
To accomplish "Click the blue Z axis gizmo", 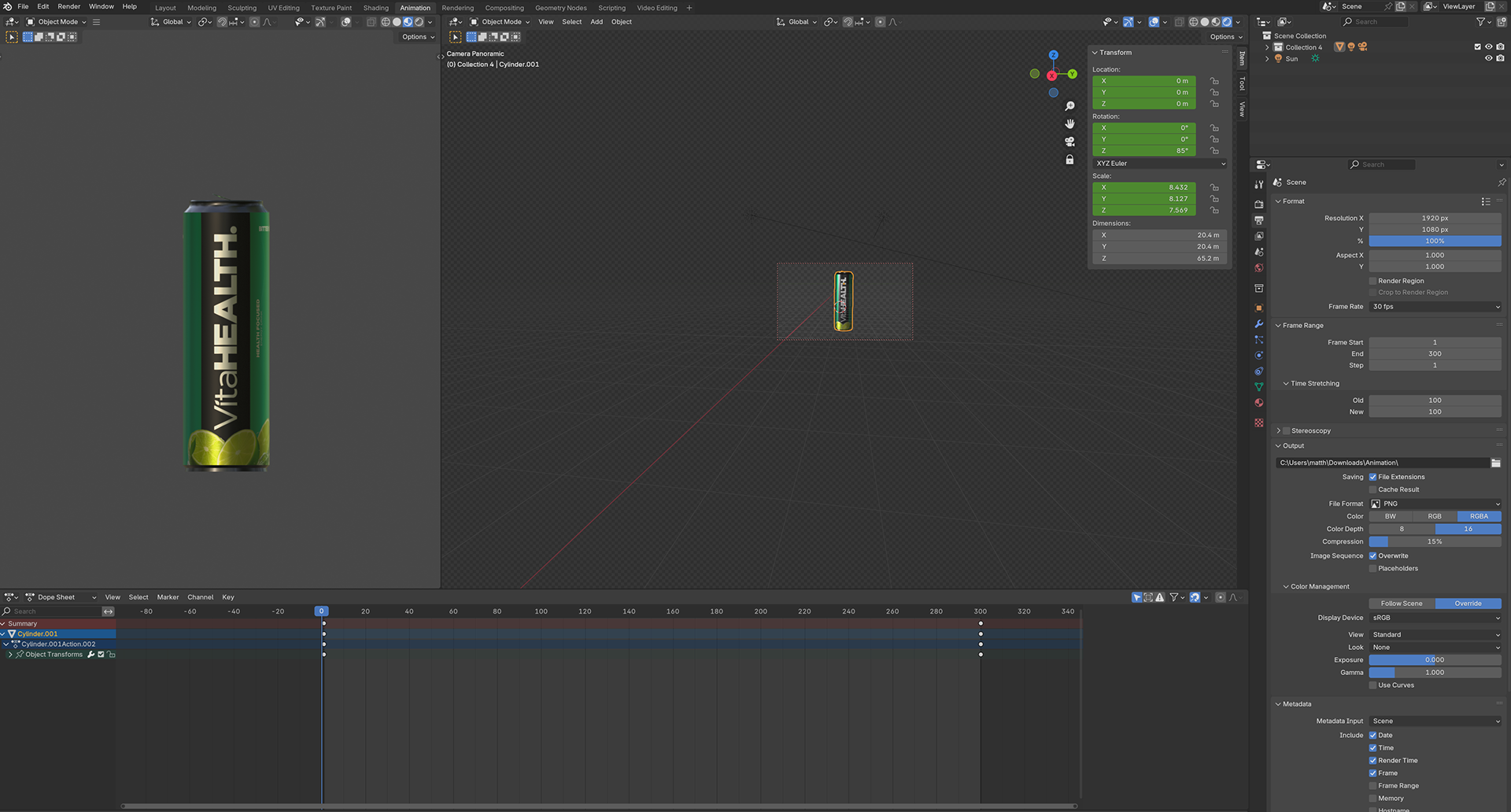I will tap(1054, 55).
